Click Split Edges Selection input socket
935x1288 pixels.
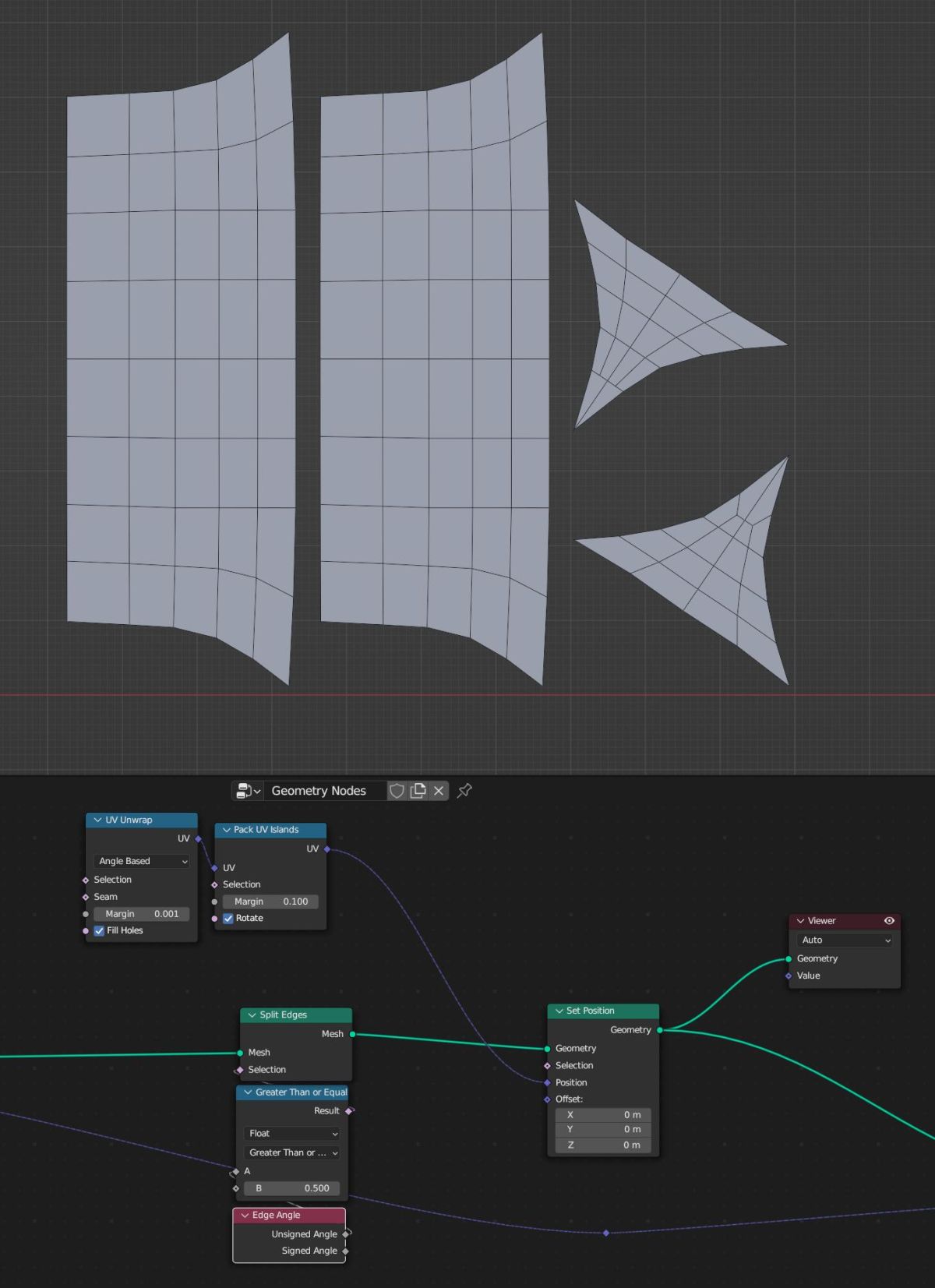pos(240,1071)
